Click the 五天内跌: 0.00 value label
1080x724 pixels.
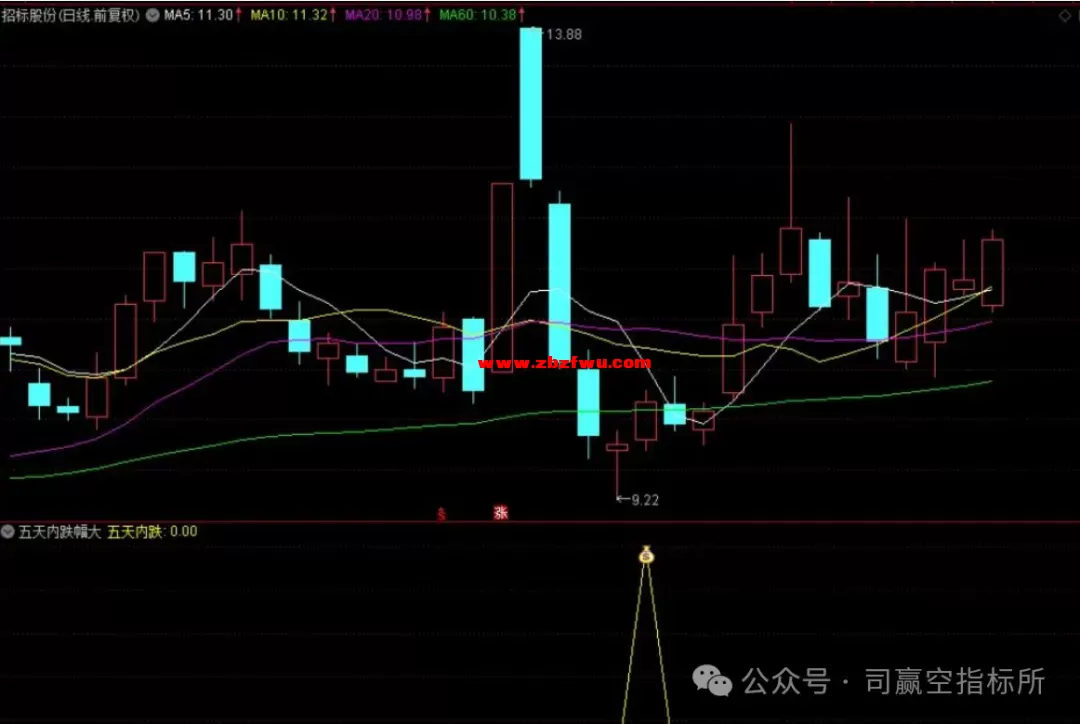tap(152, 532)
